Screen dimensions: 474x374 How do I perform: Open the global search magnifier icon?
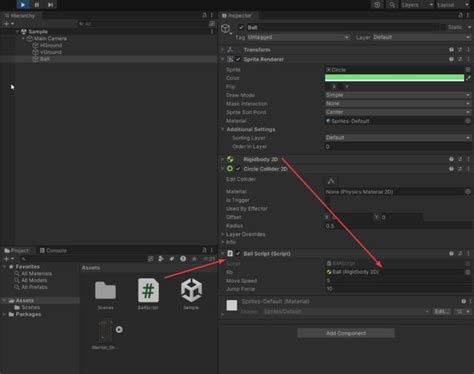[392, 5]
